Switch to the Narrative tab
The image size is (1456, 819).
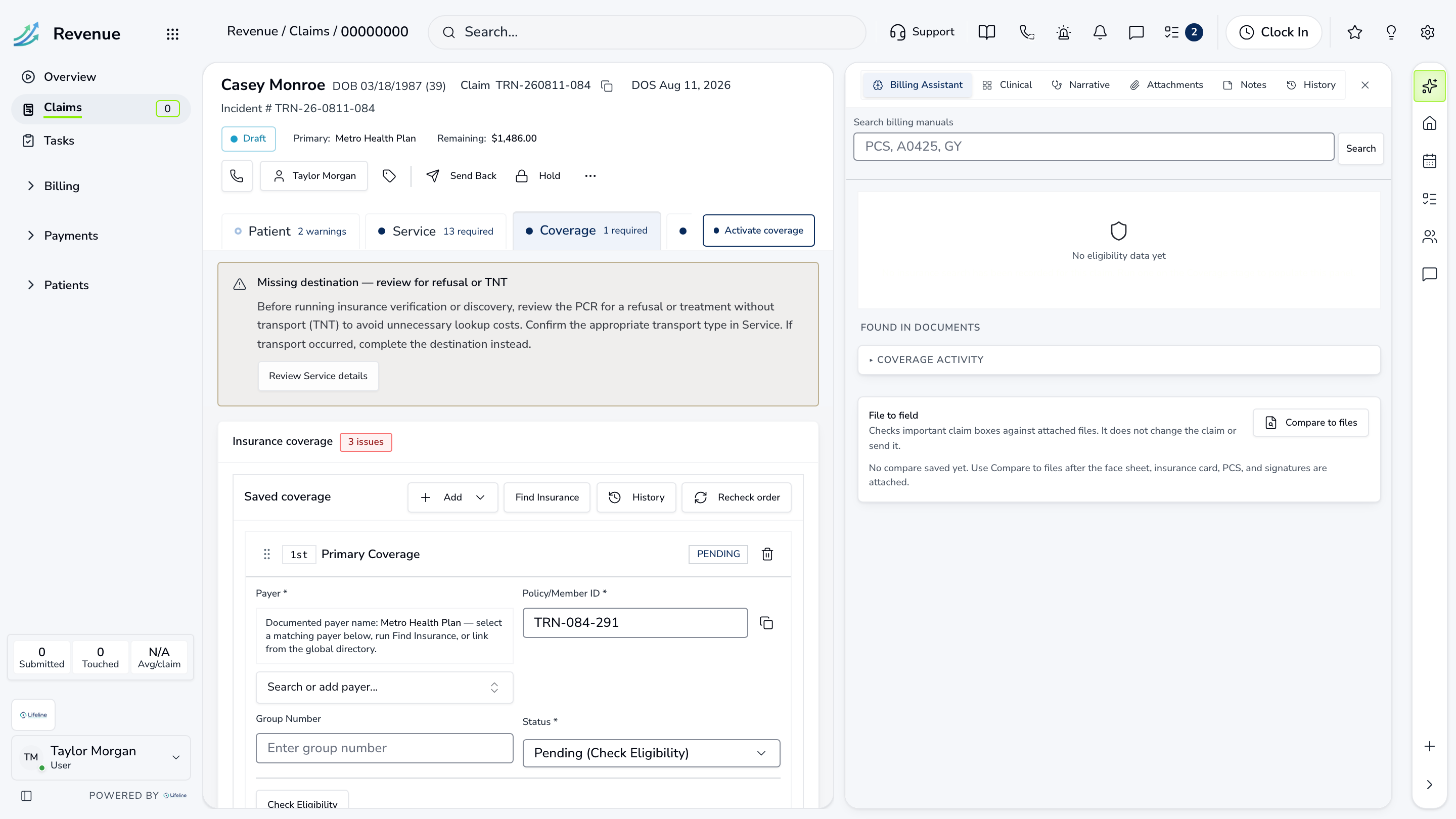[x=1080, y=85]
